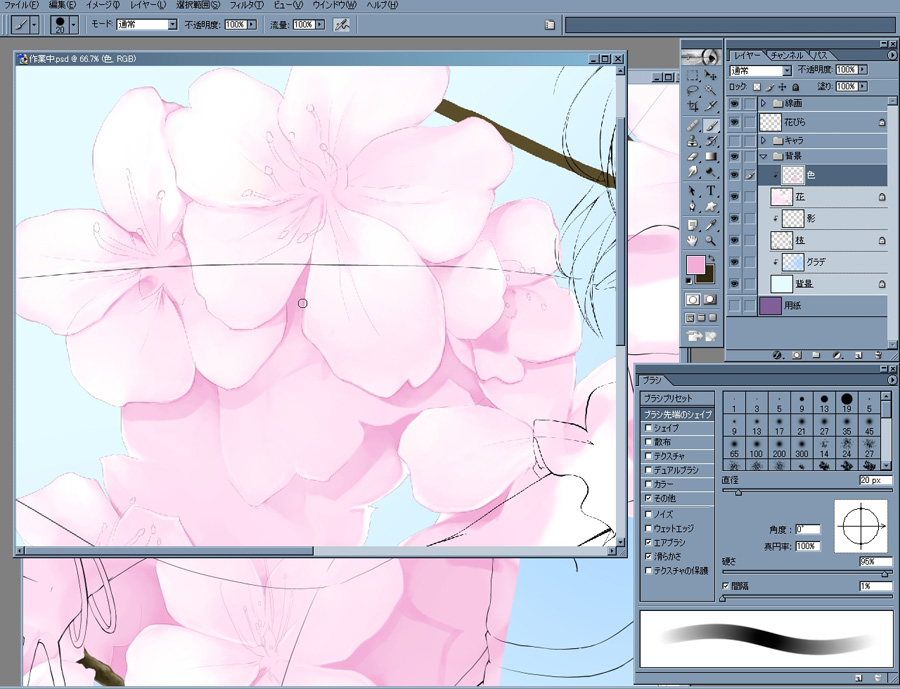Enable the ノイズ checkbox
This screenshot has height=689, width=900.
tap(649, 514)
